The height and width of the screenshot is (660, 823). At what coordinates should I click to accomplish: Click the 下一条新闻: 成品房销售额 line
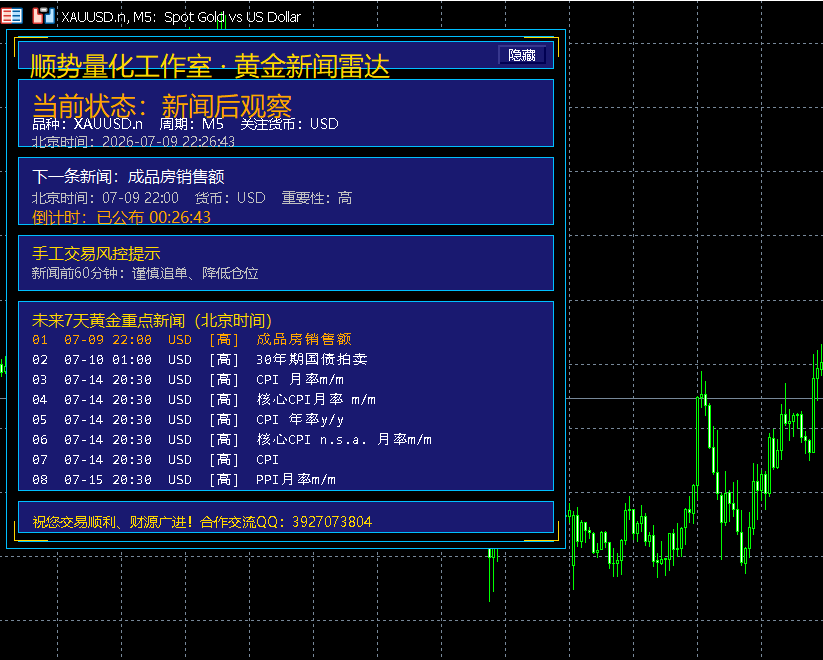129,176
